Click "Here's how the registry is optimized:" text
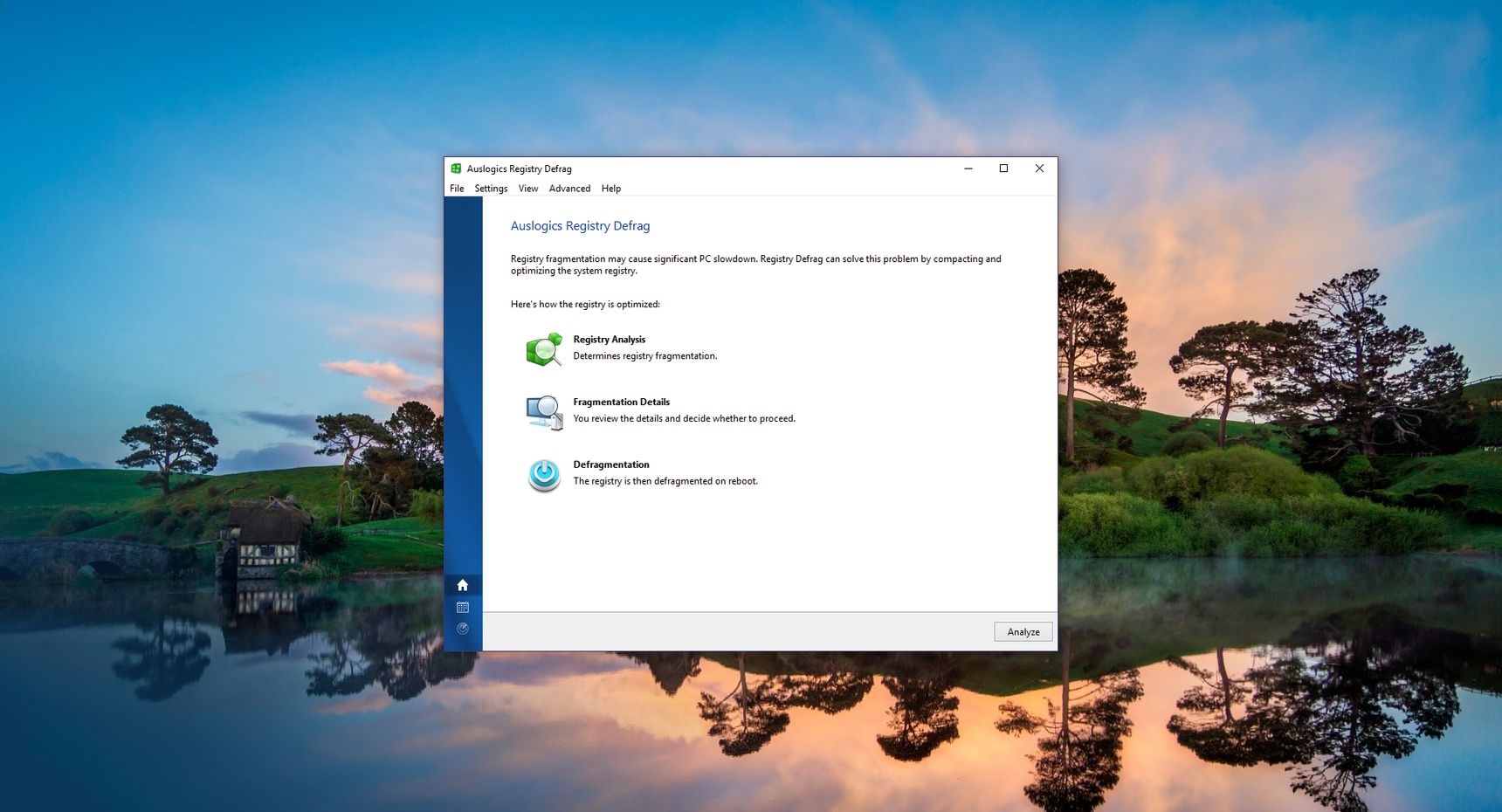Image resolution: width=1502 pixels, height=812 pixels. click(585, 305)
